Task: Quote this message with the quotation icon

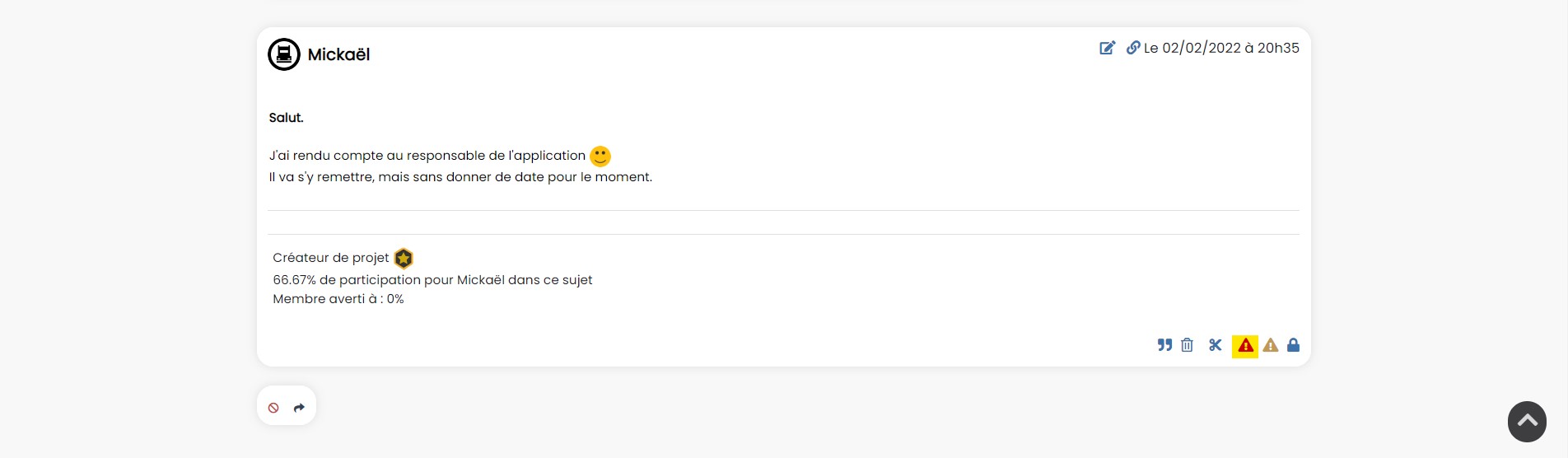Action: (x=1164, y=345)
